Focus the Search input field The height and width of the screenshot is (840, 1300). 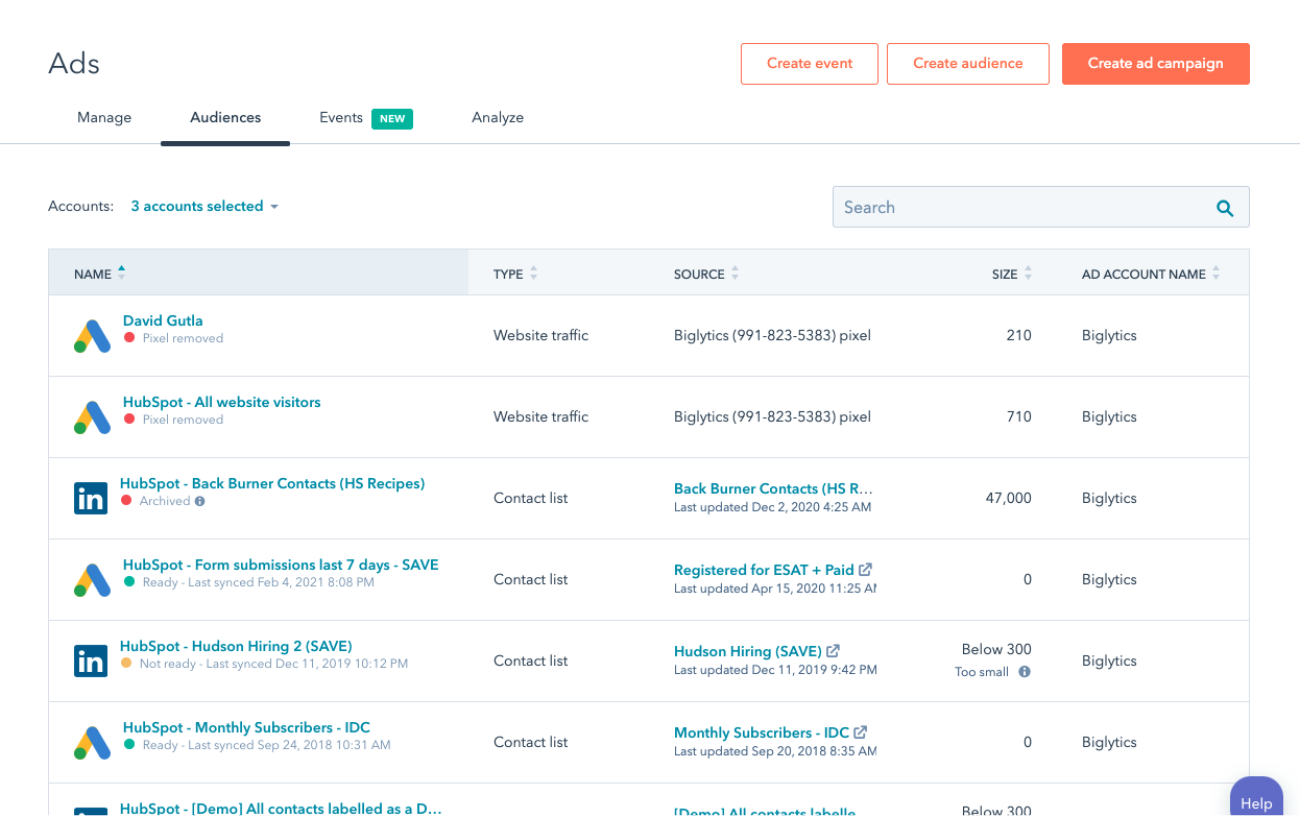pos(1041,207)
